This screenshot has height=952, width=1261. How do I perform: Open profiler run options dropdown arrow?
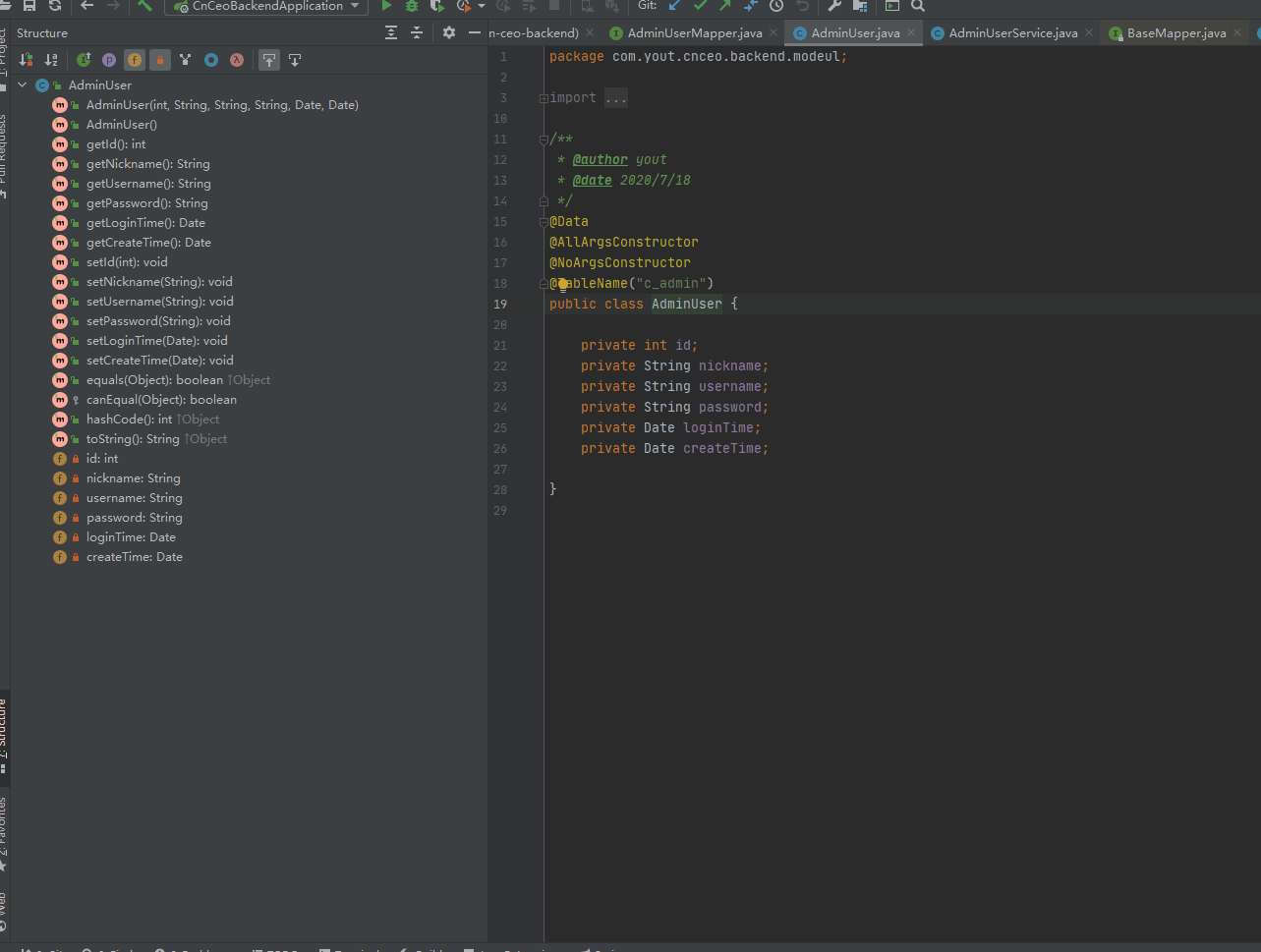point(482,6)
